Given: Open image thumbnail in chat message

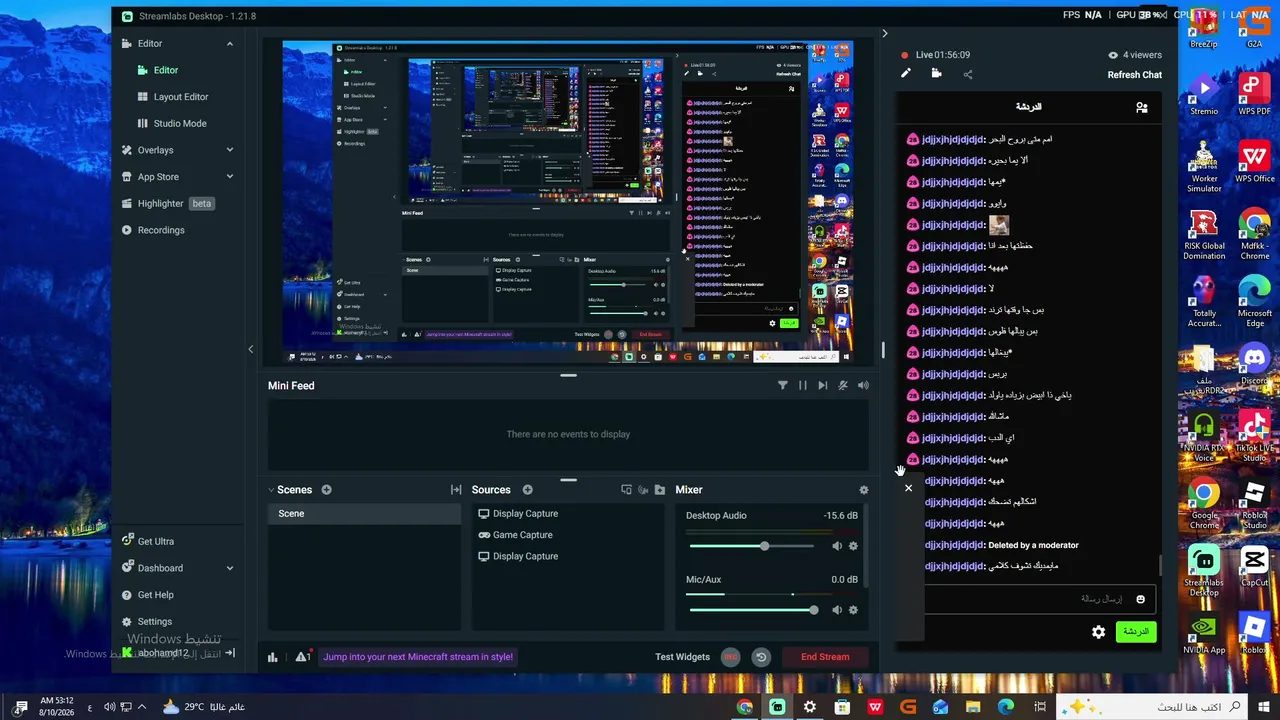Looking at the screenshot, I should point(998,225).
